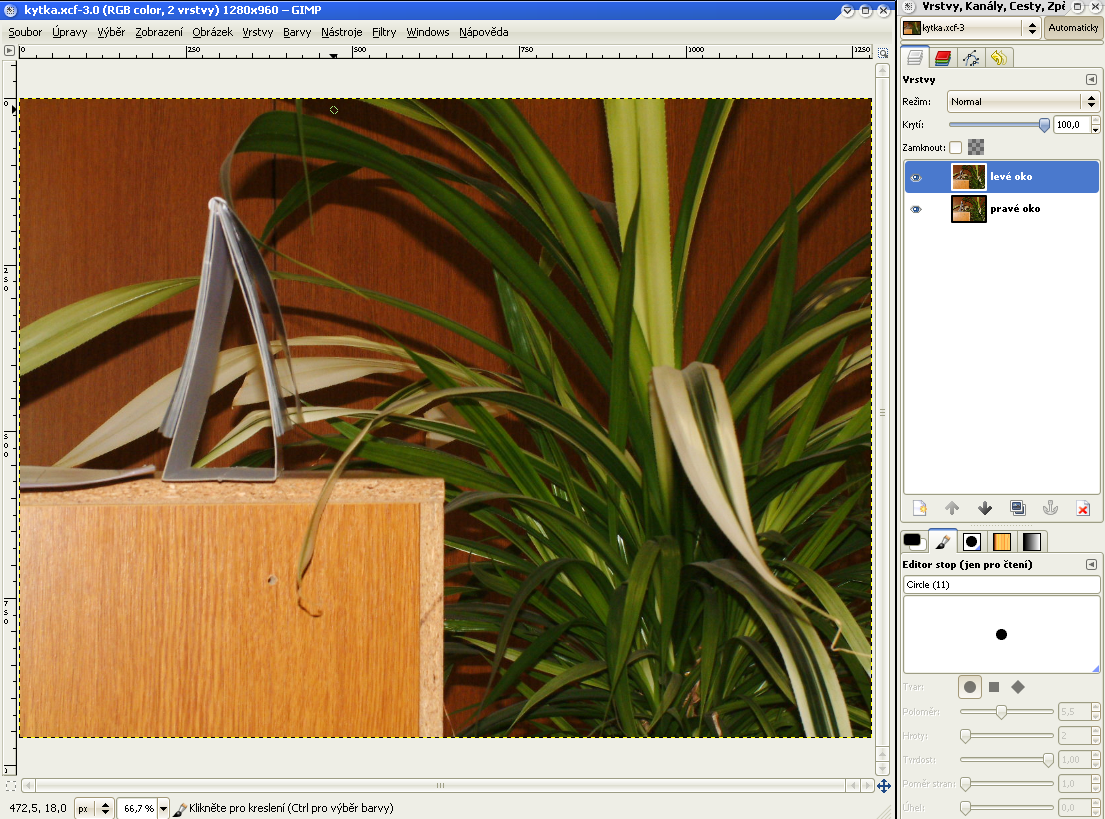Open the Channels tab icon
1105x819 pixels.
943,58
